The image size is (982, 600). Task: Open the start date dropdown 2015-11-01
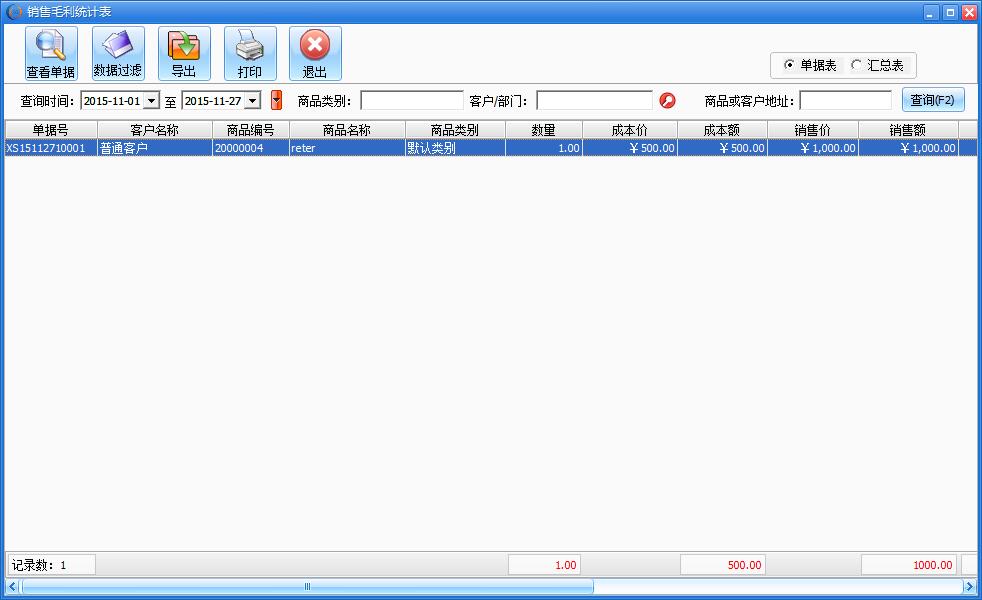(x=152, y=100)
